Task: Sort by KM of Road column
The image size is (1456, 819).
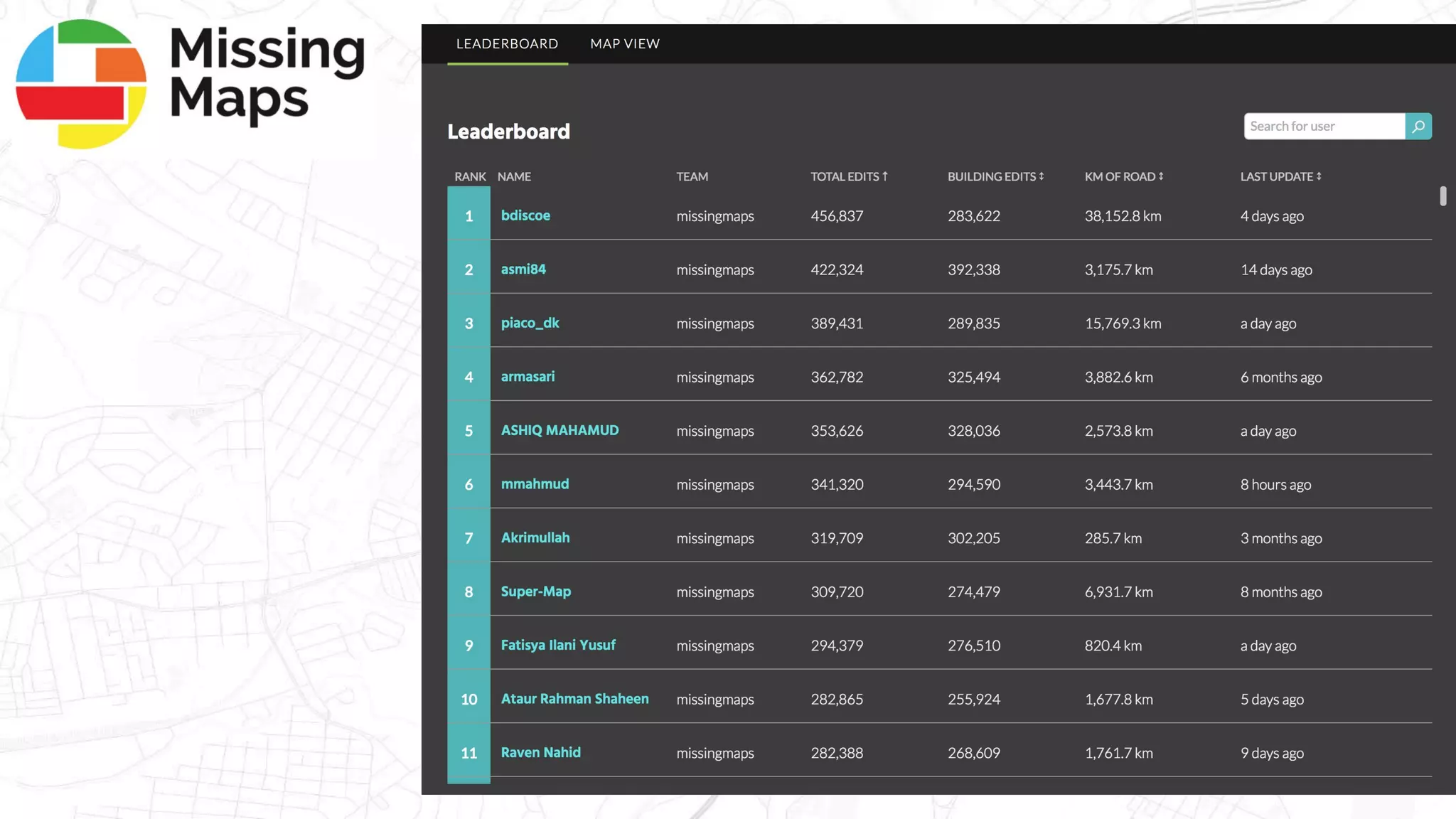Action: click(1123, 176)
